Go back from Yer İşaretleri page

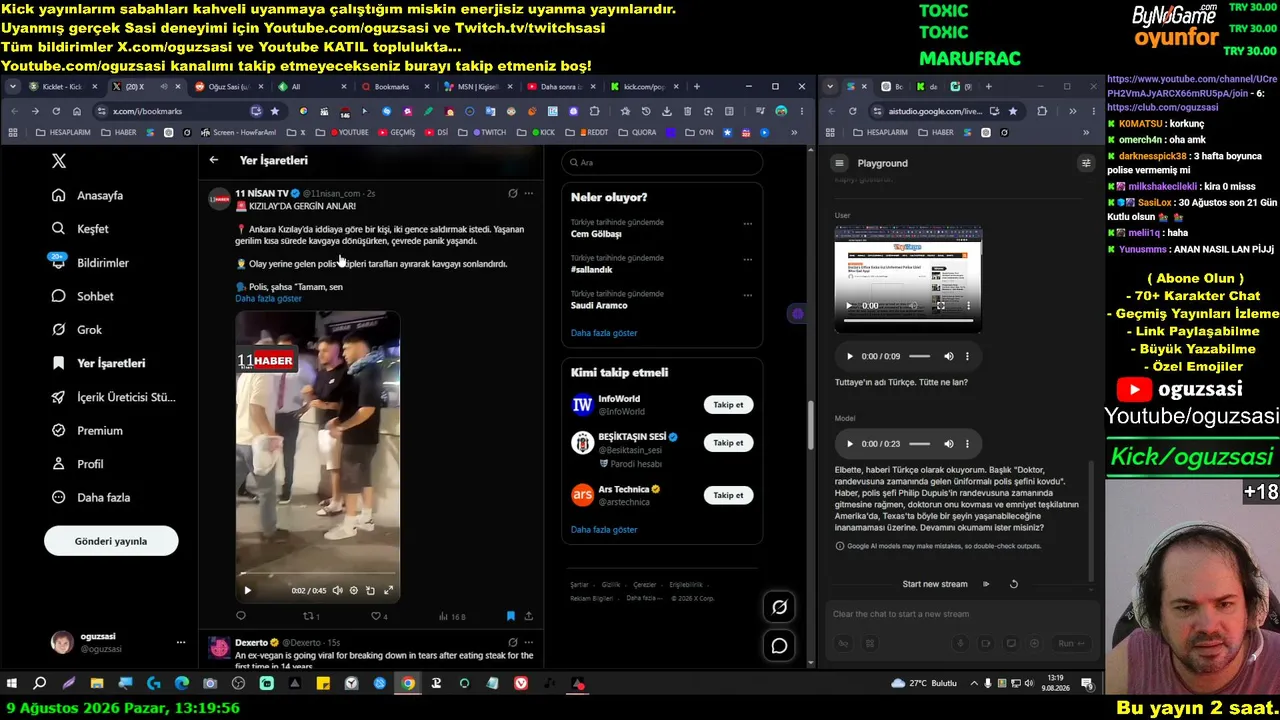214,160
